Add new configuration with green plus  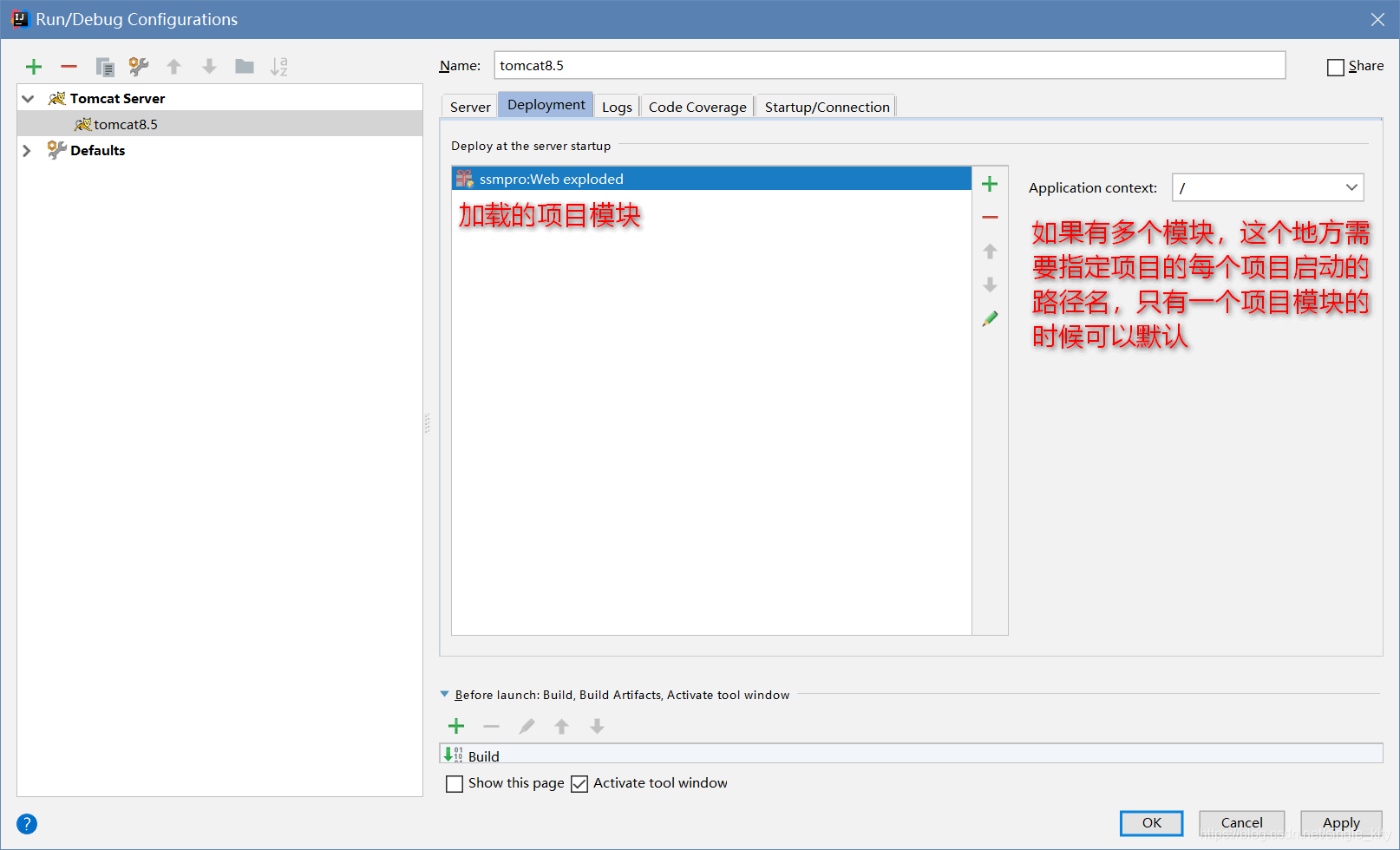[34, 67]
